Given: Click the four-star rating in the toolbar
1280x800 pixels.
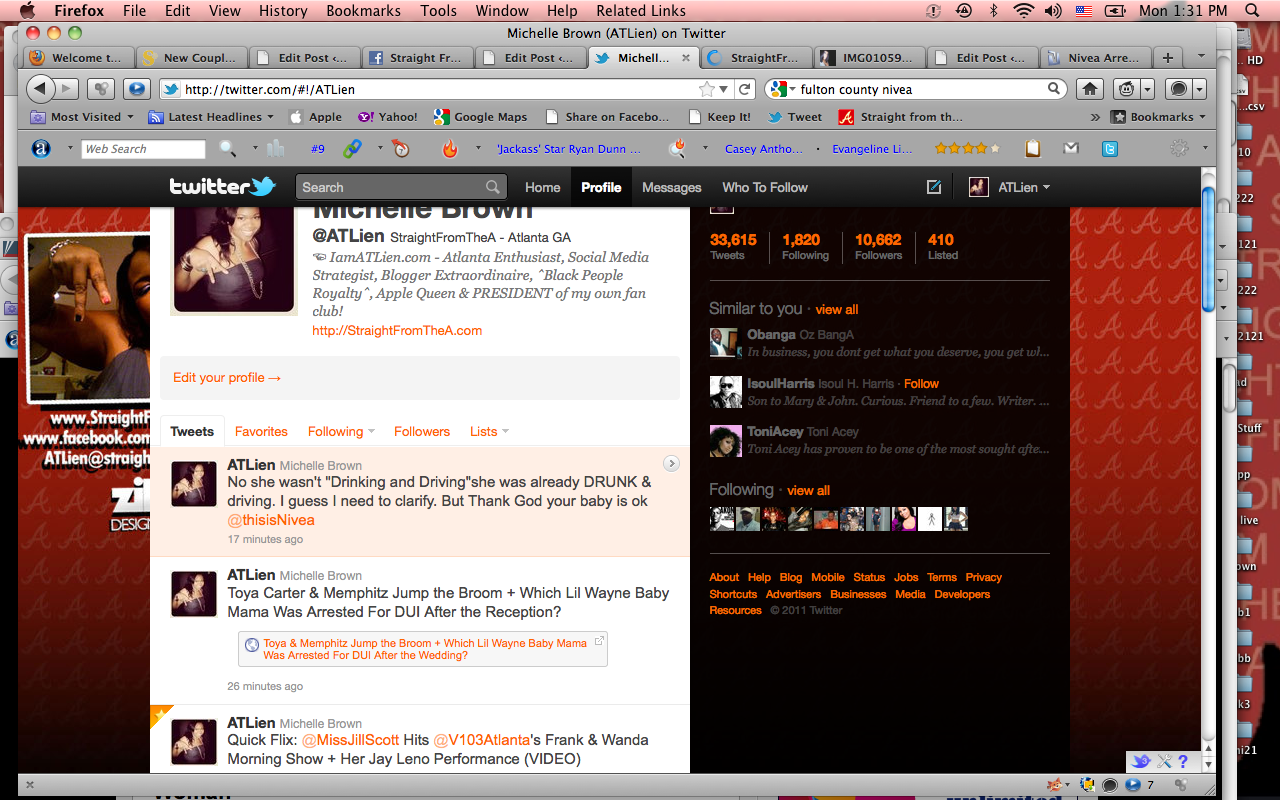Looking at the screenshot, I should [966, 149].
